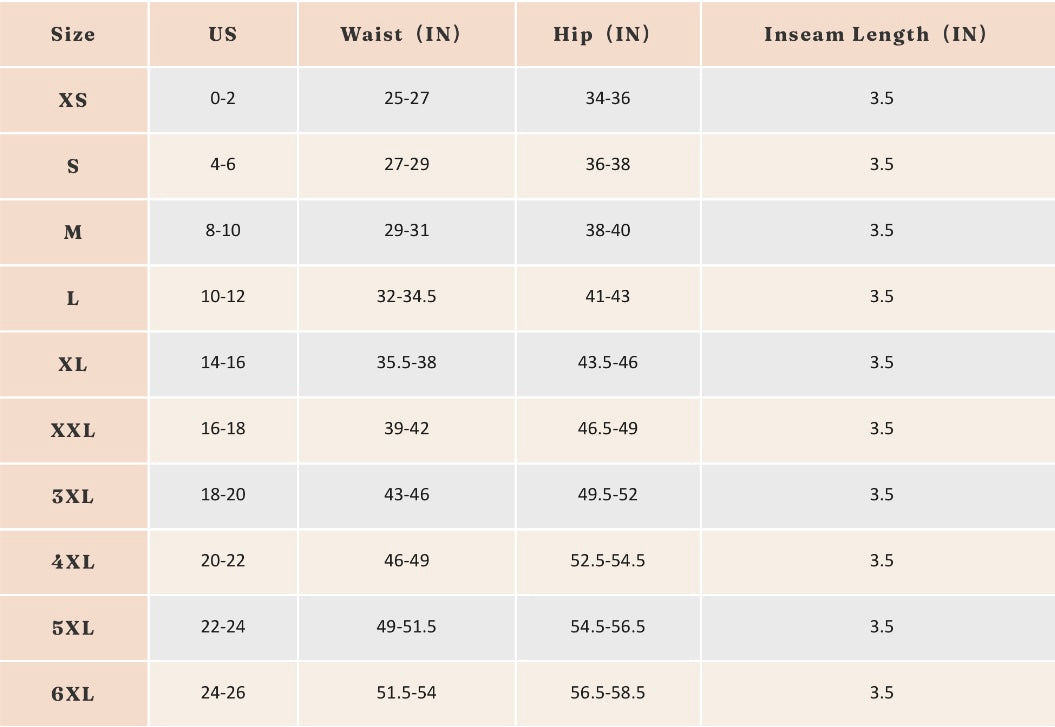
Task: Click the US column header
Action: click(x=223, y=34)
